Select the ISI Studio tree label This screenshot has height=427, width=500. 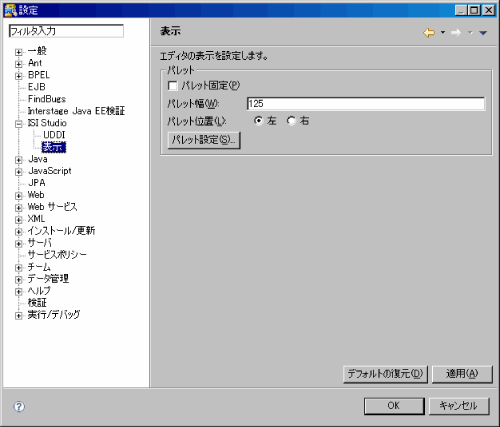click(47, 123)
